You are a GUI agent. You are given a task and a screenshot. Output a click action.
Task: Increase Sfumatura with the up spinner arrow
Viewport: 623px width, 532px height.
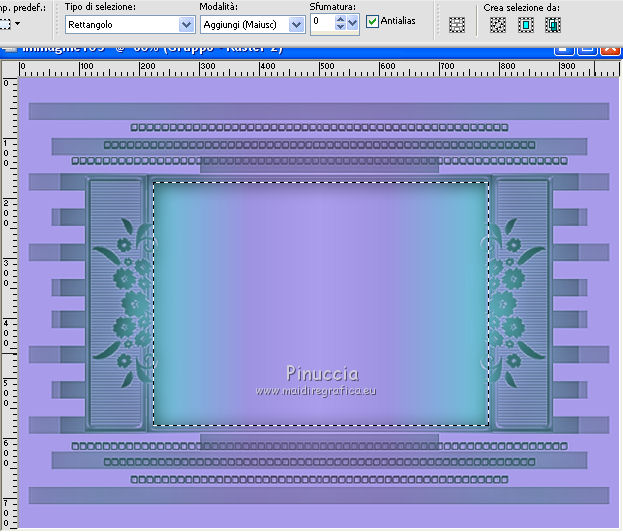click(x=340, y=19)
